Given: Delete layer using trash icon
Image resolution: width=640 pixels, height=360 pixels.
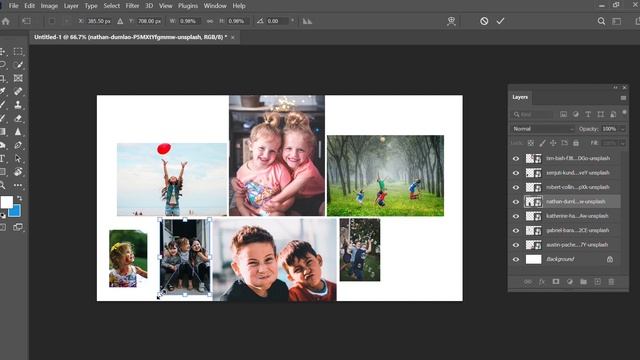Looking at the screenshot, I should tap(611, 282).
